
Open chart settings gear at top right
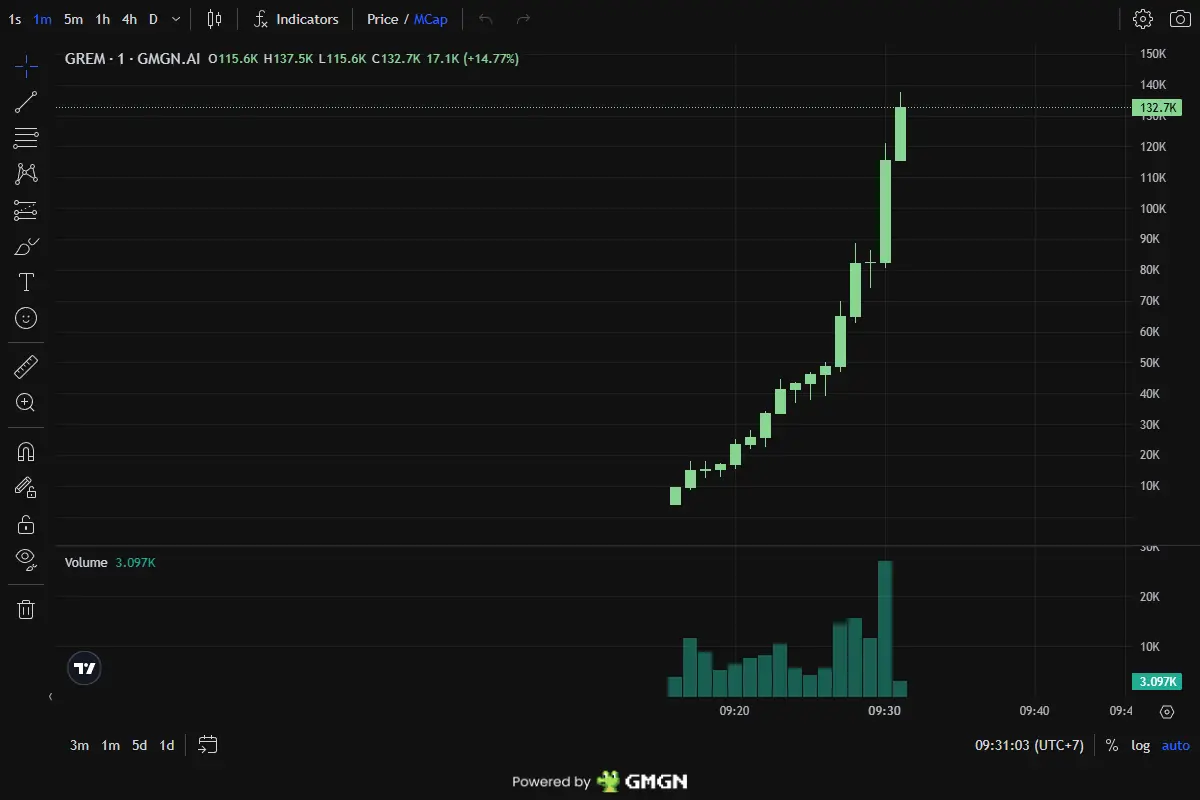pyautogui.click(x=1142, y=19)
